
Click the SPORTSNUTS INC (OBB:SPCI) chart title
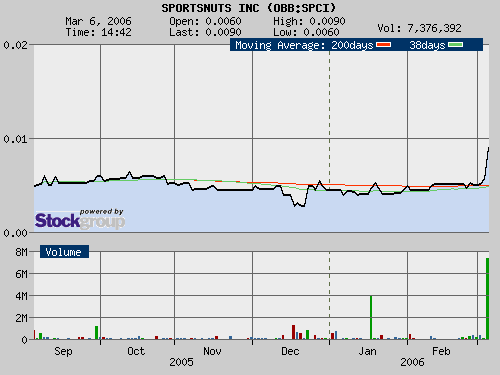249,8
